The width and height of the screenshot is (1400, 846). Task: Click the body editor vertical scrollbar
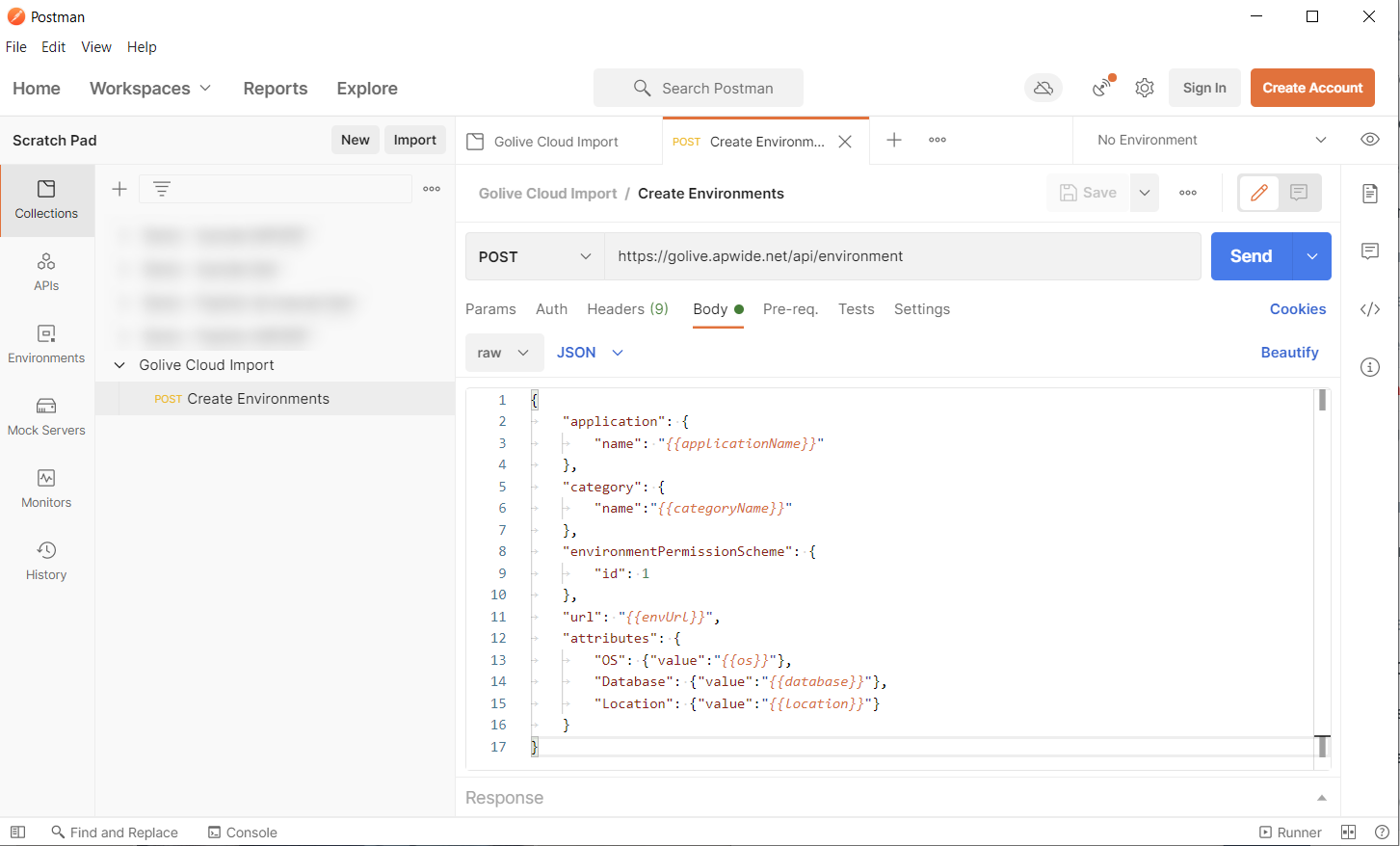pyautogui.click(x=1322, y=568)
